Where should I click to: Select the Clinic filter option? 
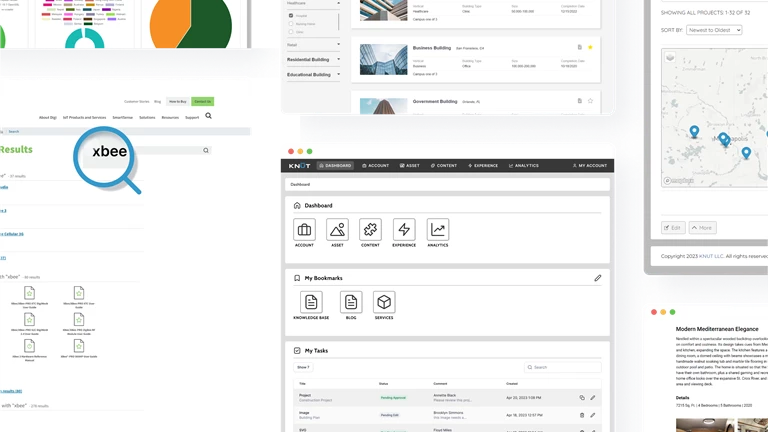click(x=291, y=32)
